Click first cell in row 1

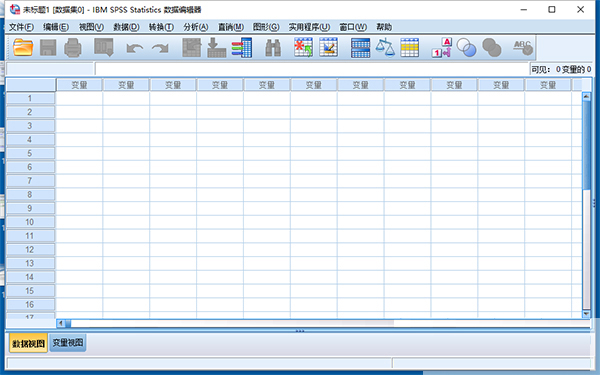79,98
